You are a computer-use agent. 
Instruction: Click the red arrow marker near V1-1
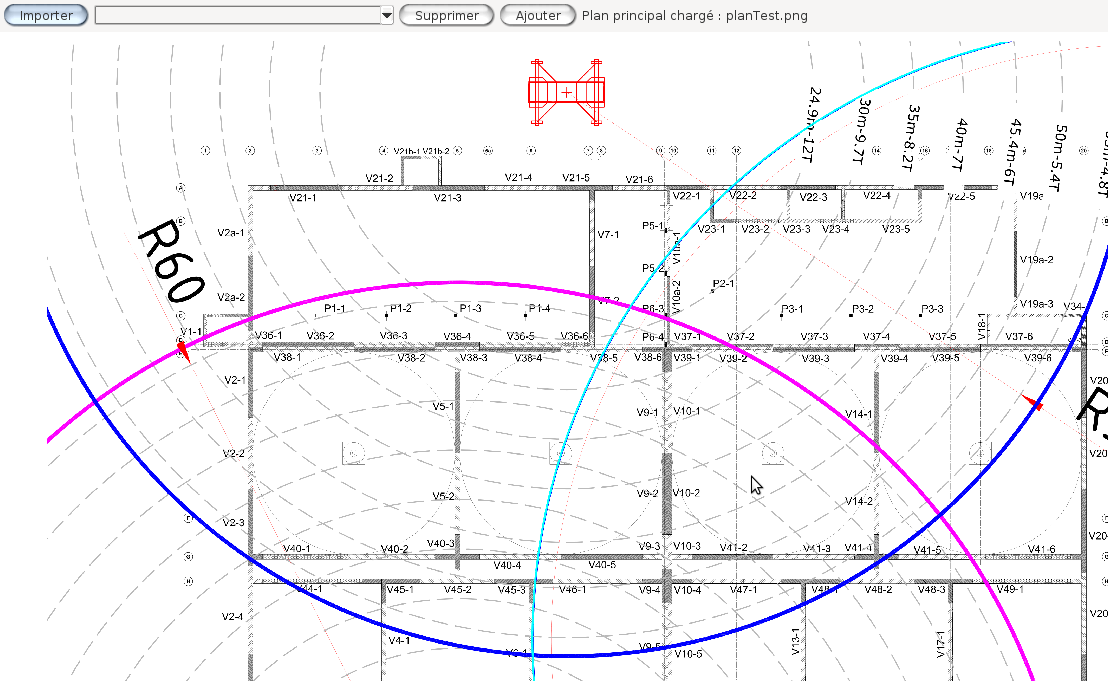click(183, 349)
